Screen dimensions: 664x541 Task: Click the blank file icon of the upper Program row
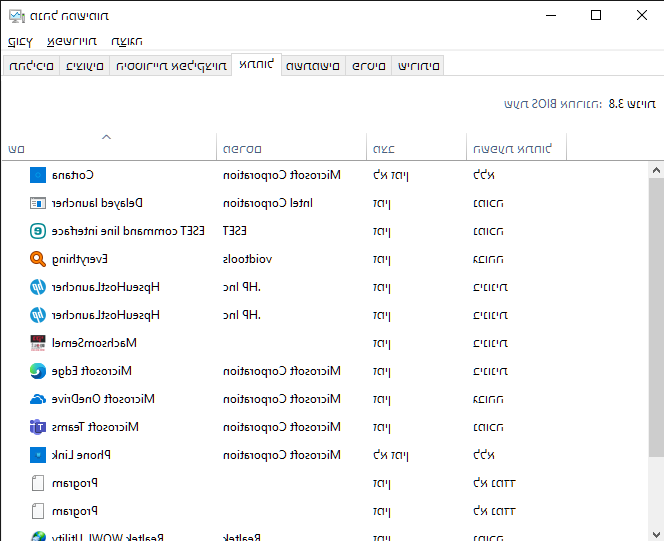coord(38,483)
